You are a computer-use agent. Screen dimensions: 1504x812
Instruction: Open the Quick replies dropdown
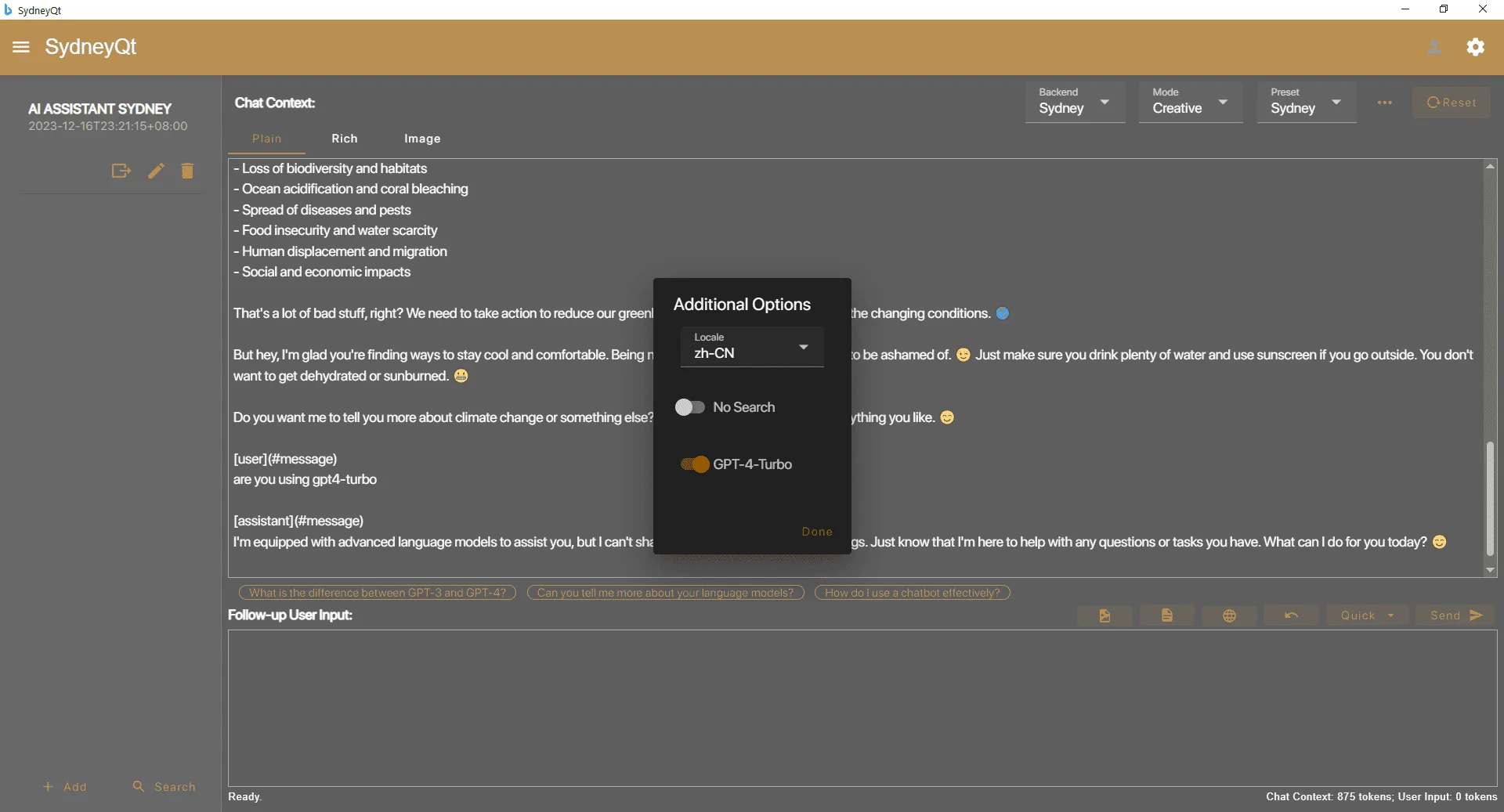pyautogui.click(x=1368, y=615)
